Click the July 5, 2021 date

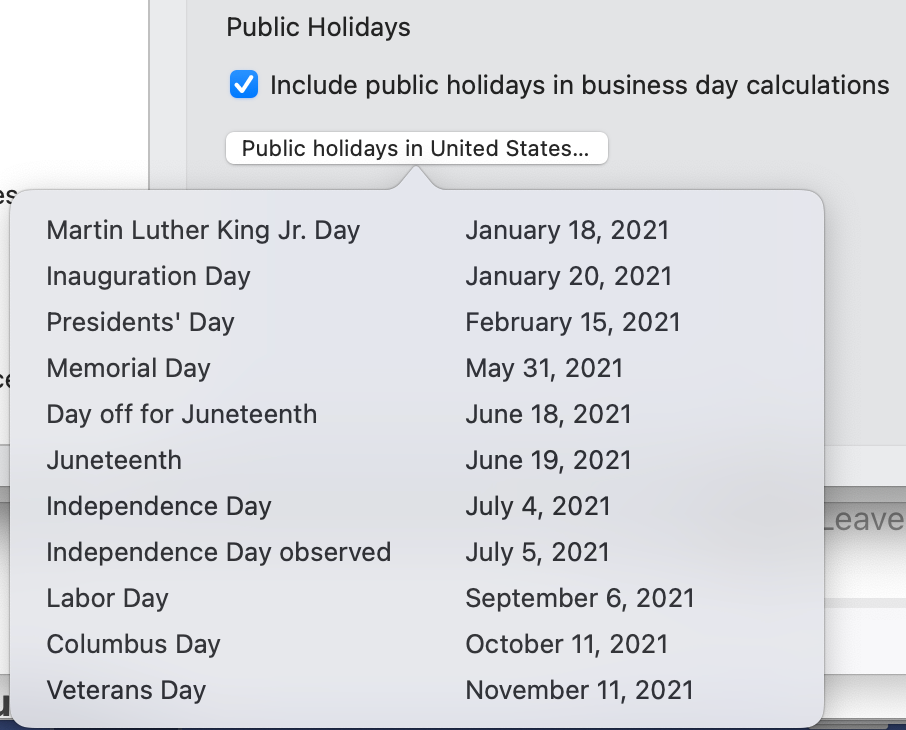point(537,552)
